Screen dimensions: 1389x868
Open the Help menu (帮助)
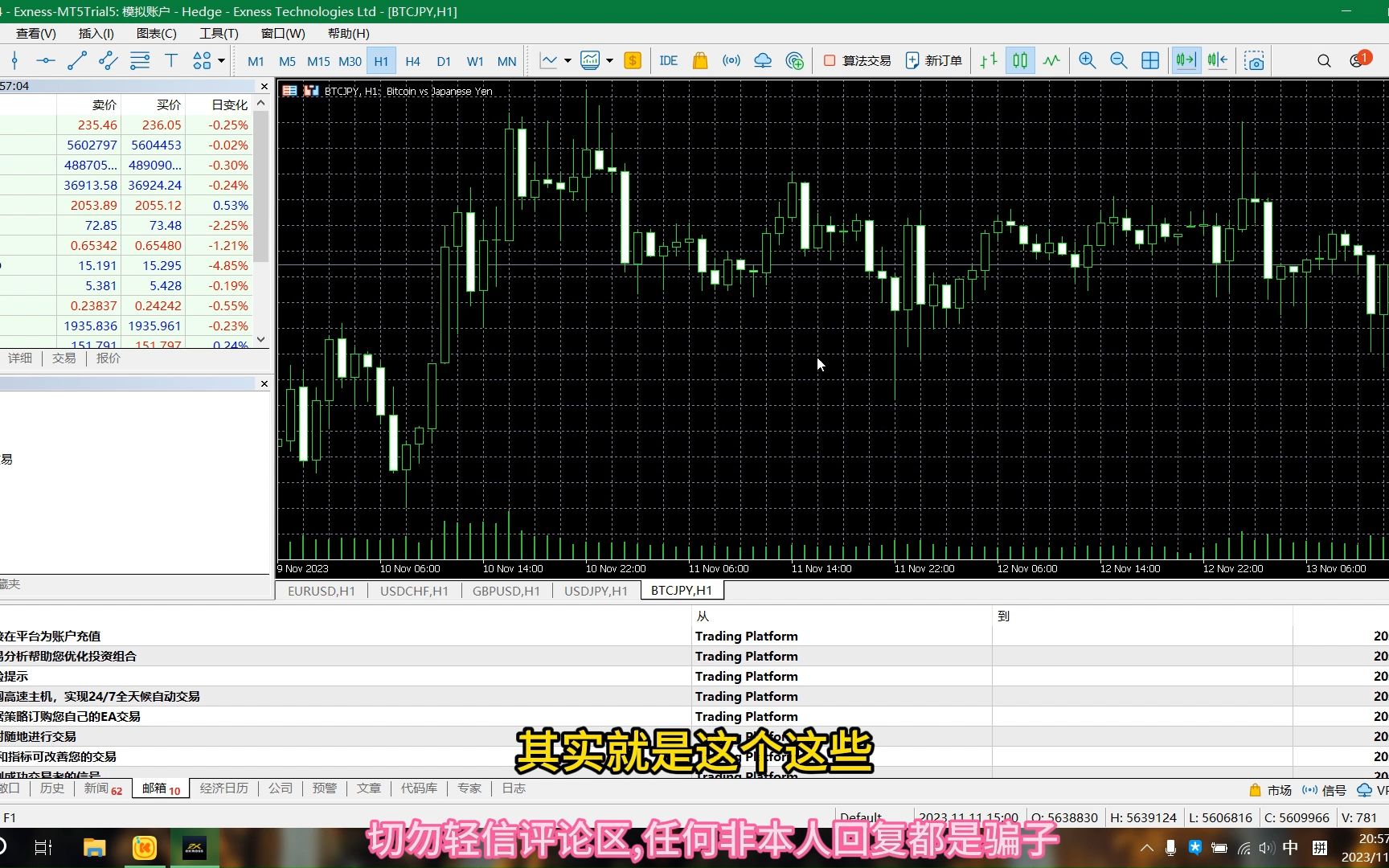(348, 33)
